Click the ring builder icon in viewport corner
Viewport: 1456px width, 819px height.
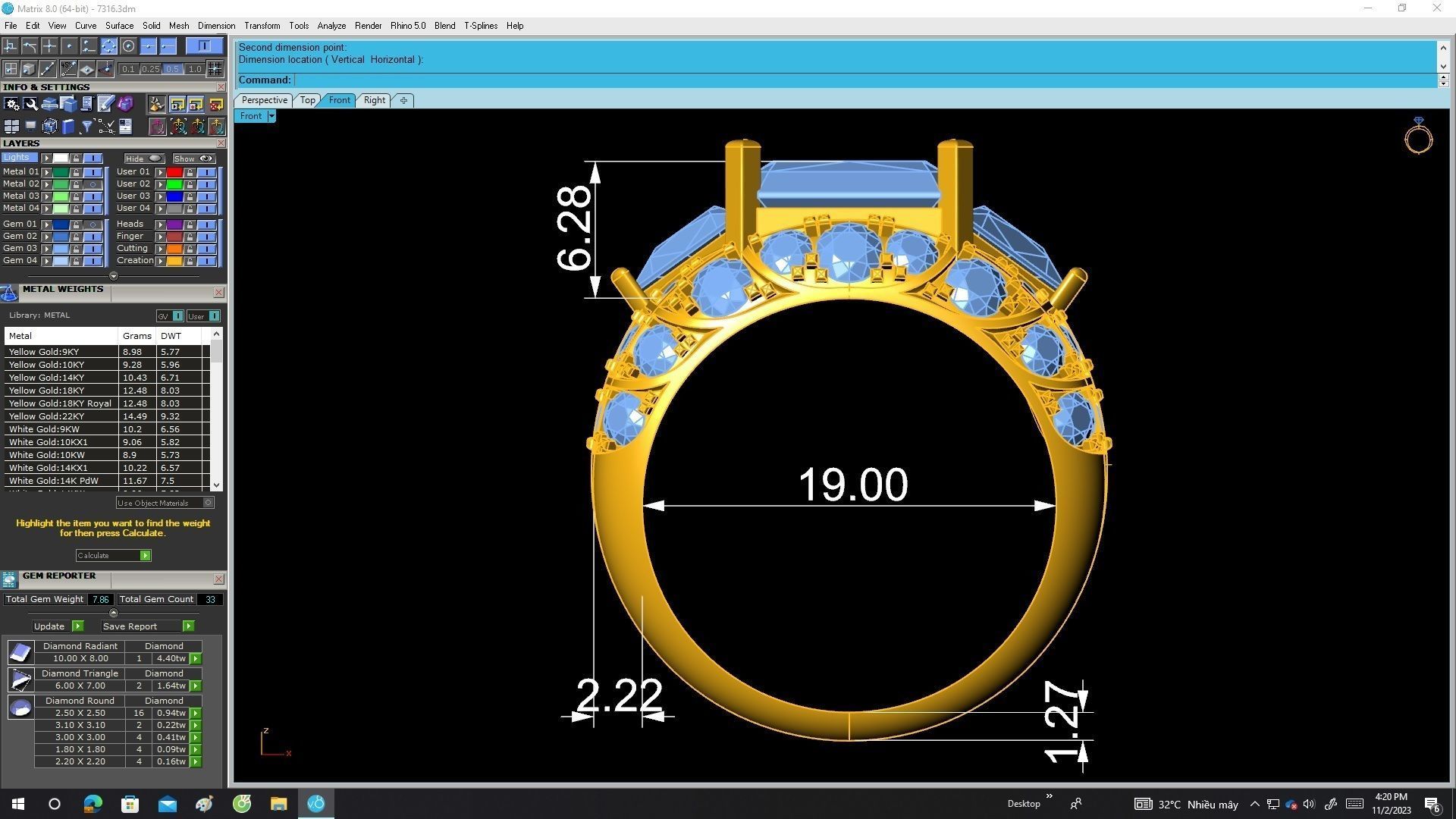click(x=1418, y=136)
